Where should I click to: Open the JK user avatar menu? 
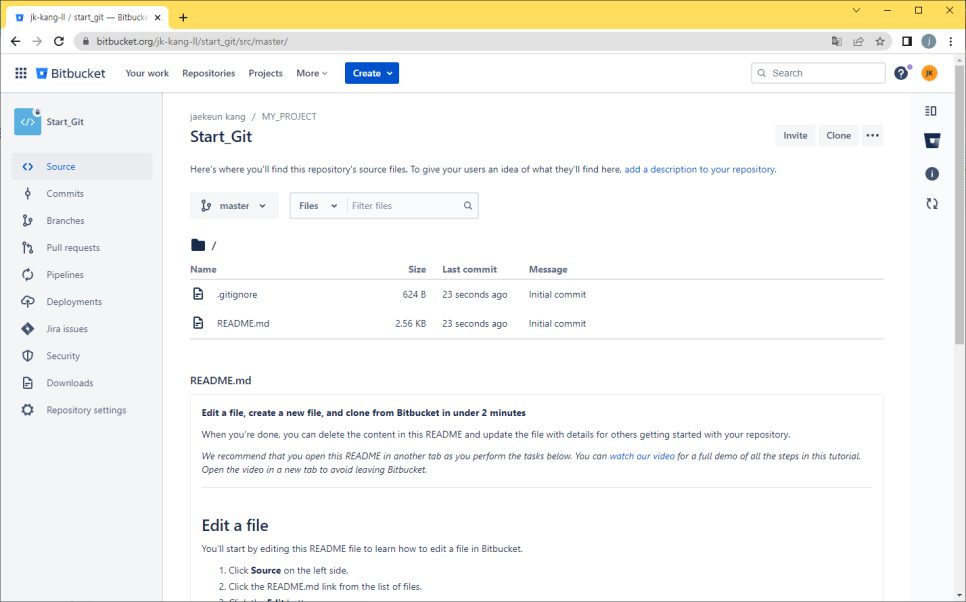pos(929,73)
